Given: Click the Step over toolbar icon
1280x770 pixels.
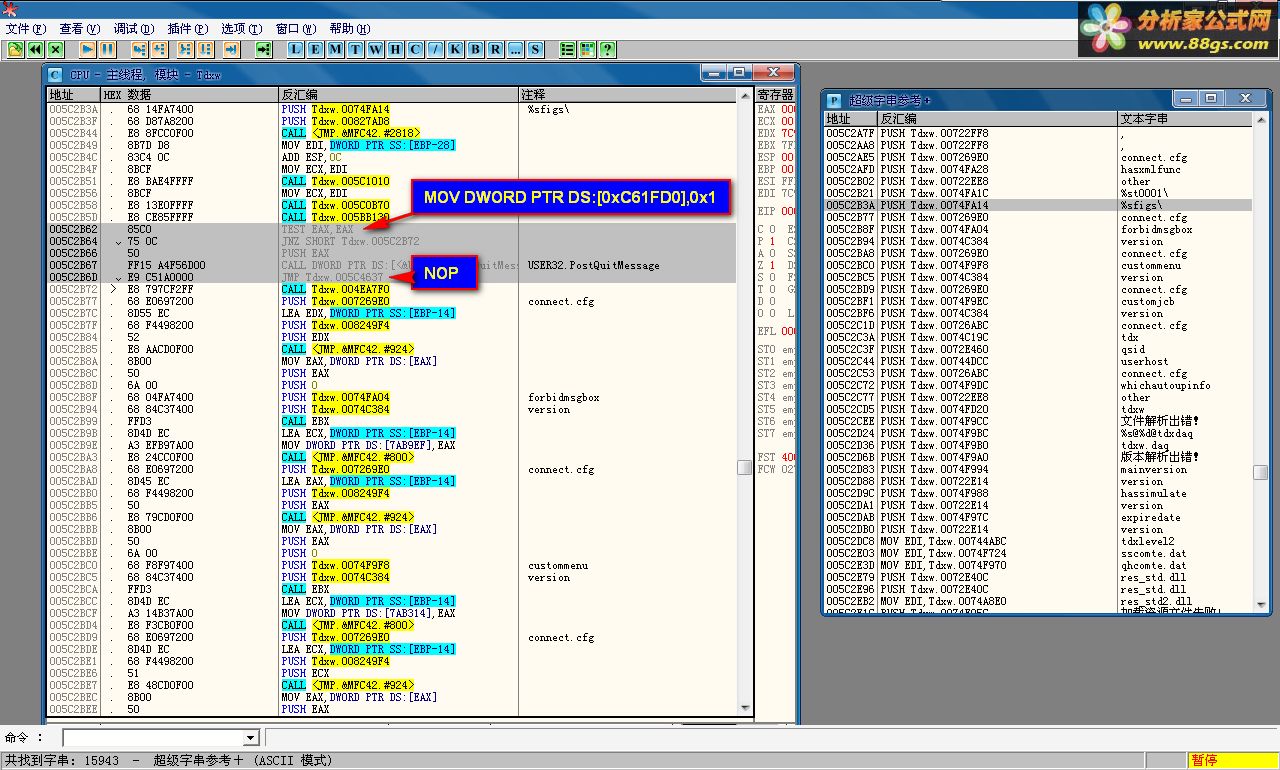Looking at the screenshot, I should (x=161, y=49).
